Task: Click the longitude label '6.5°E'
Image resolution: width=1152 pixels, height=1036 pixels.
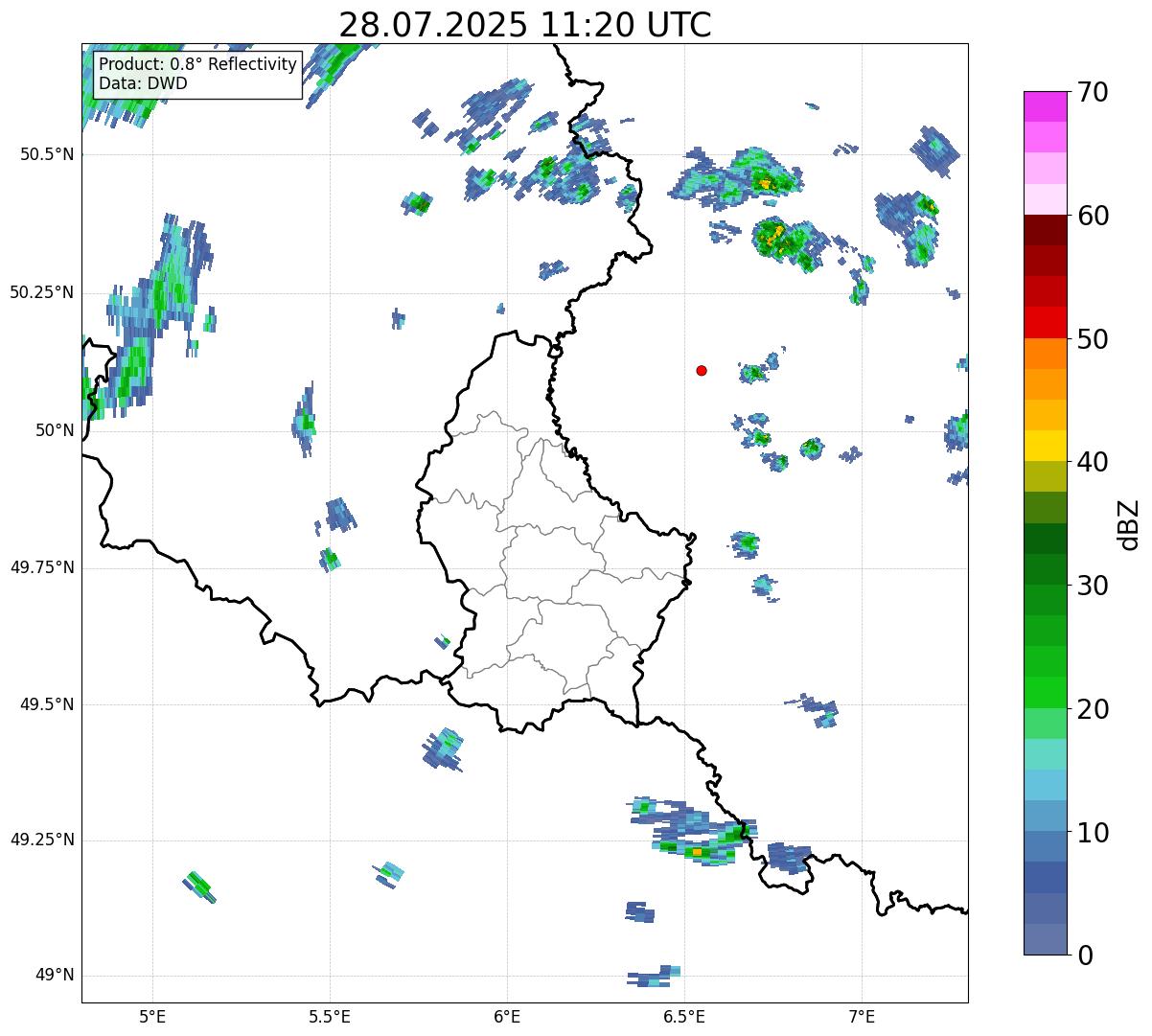Action: click(x=684, y=1016)
